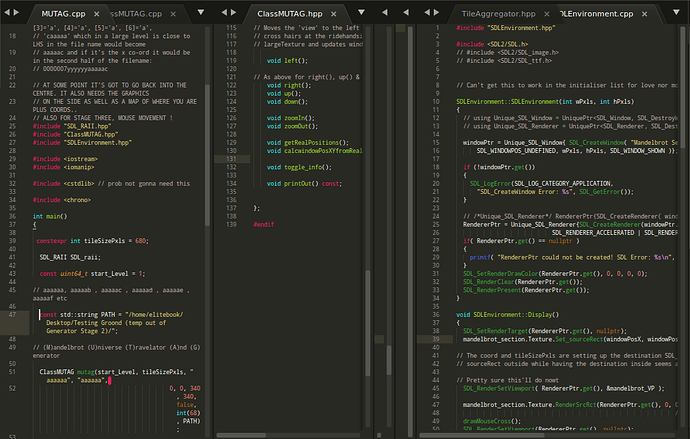Click line number 39 in DLEnvironment.cpp gutter
The image size is (690, 439).
point(436,340)
